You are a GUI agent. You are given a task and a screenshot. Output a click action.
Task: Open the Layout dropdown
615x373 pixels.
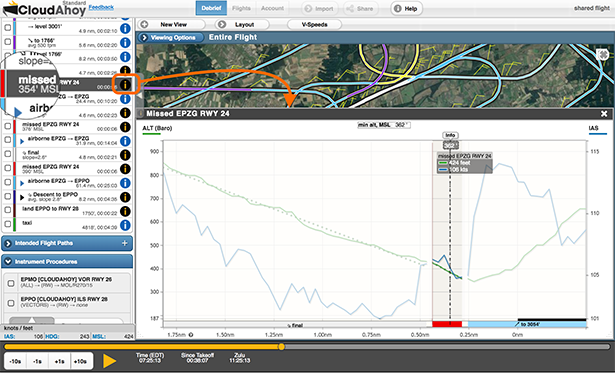(242, 24)
